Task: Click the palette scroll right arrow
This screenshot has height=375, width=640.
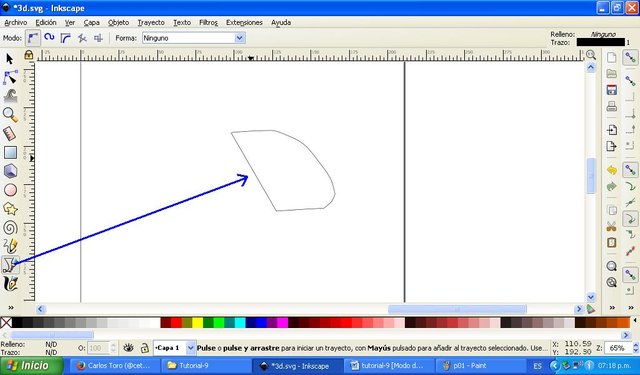Action: pyautogui.click(x=627, y=335)
